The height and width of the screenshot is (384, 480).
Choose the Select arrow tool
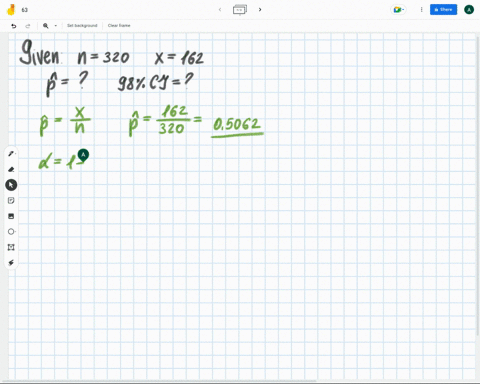(x=11, y=185)
